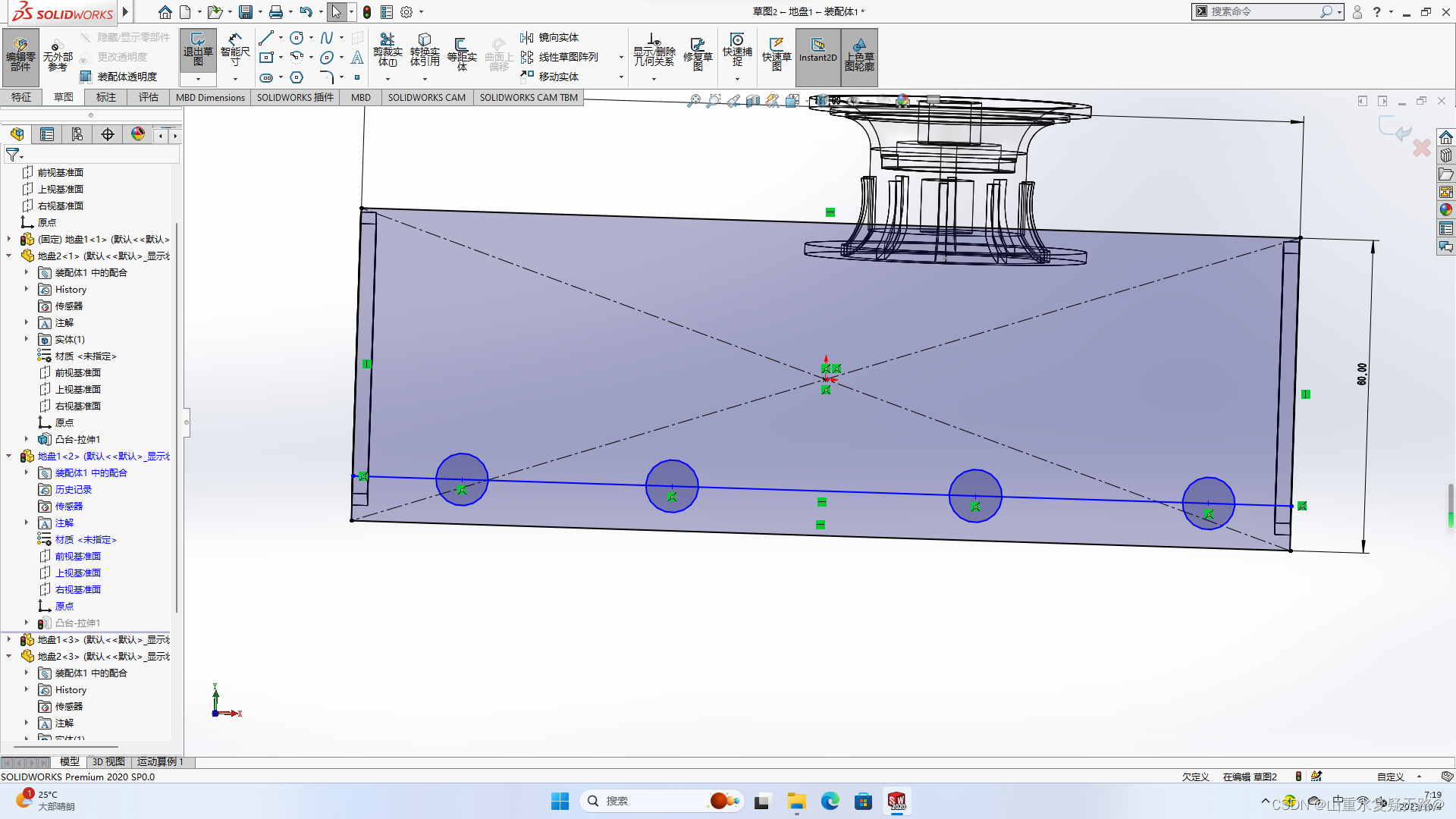
Task: Click the Convert Entities icon
Action: (424, 52)
